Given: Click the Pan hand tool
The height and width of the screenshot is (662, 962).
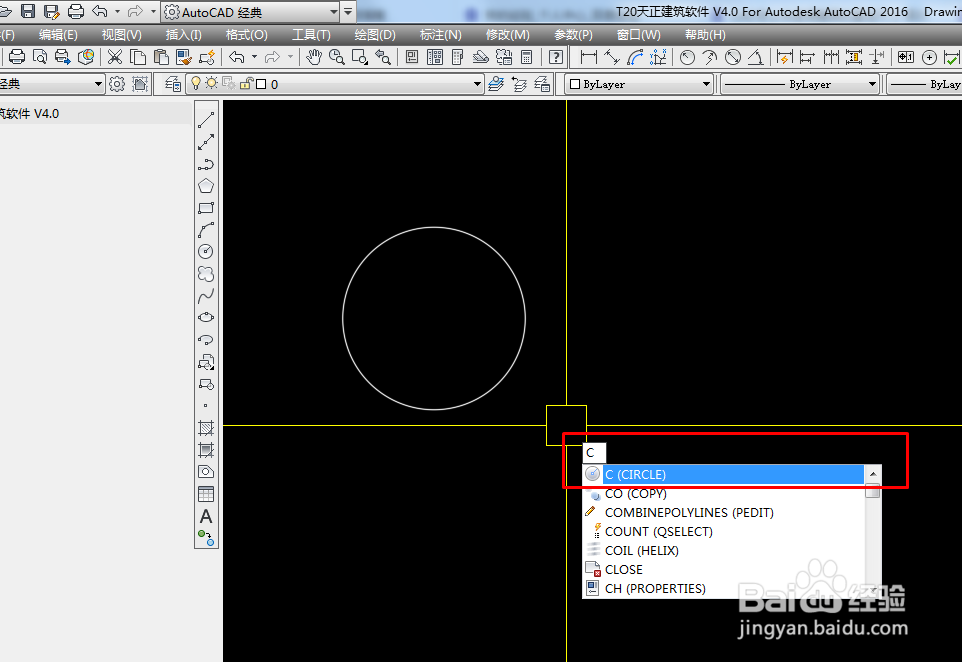Looking at the screenshot, I should tap(314, 58).
